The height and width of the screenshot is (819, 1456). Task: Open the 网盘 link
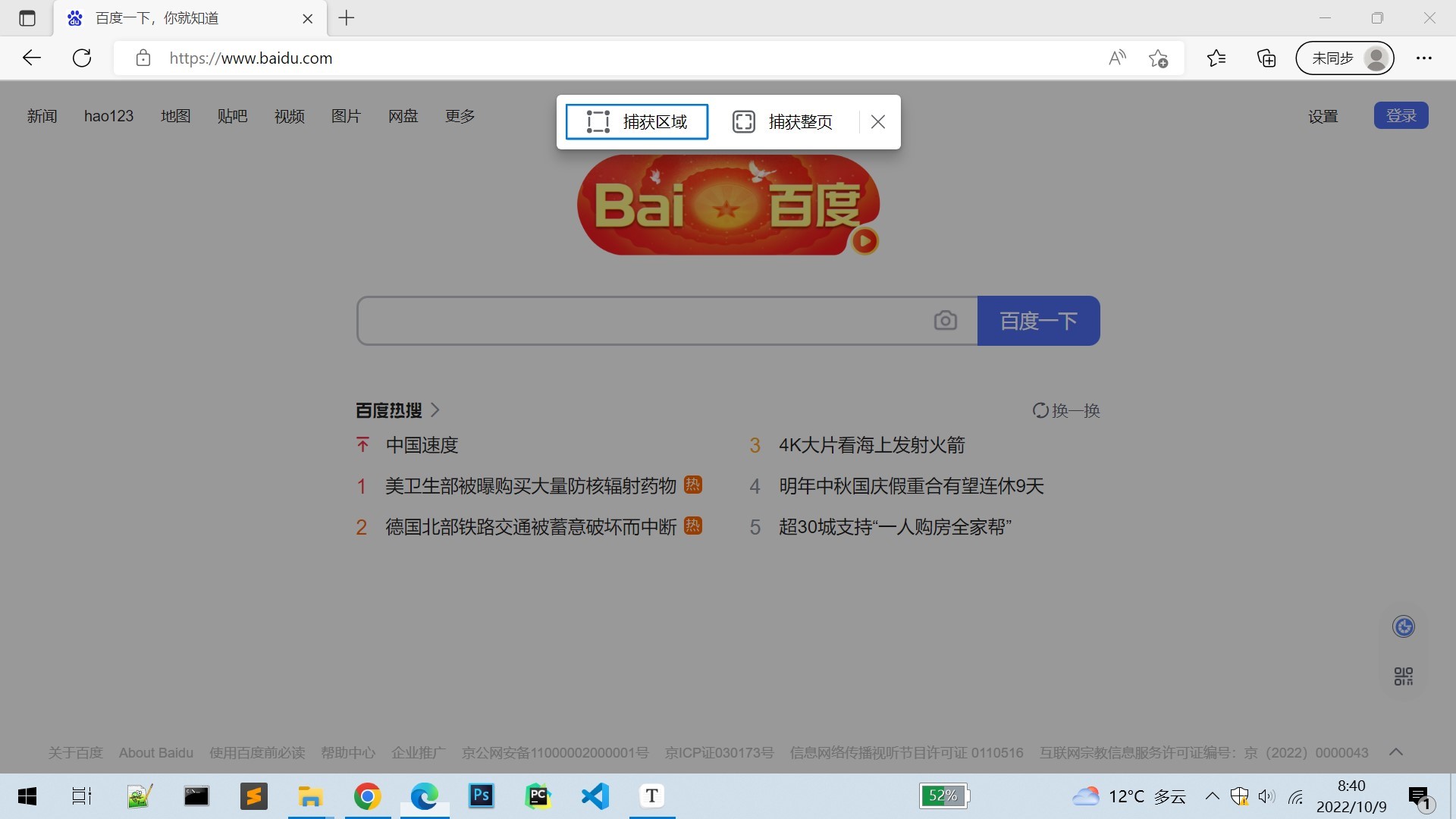pyautogui.click(x=403, y=116)
